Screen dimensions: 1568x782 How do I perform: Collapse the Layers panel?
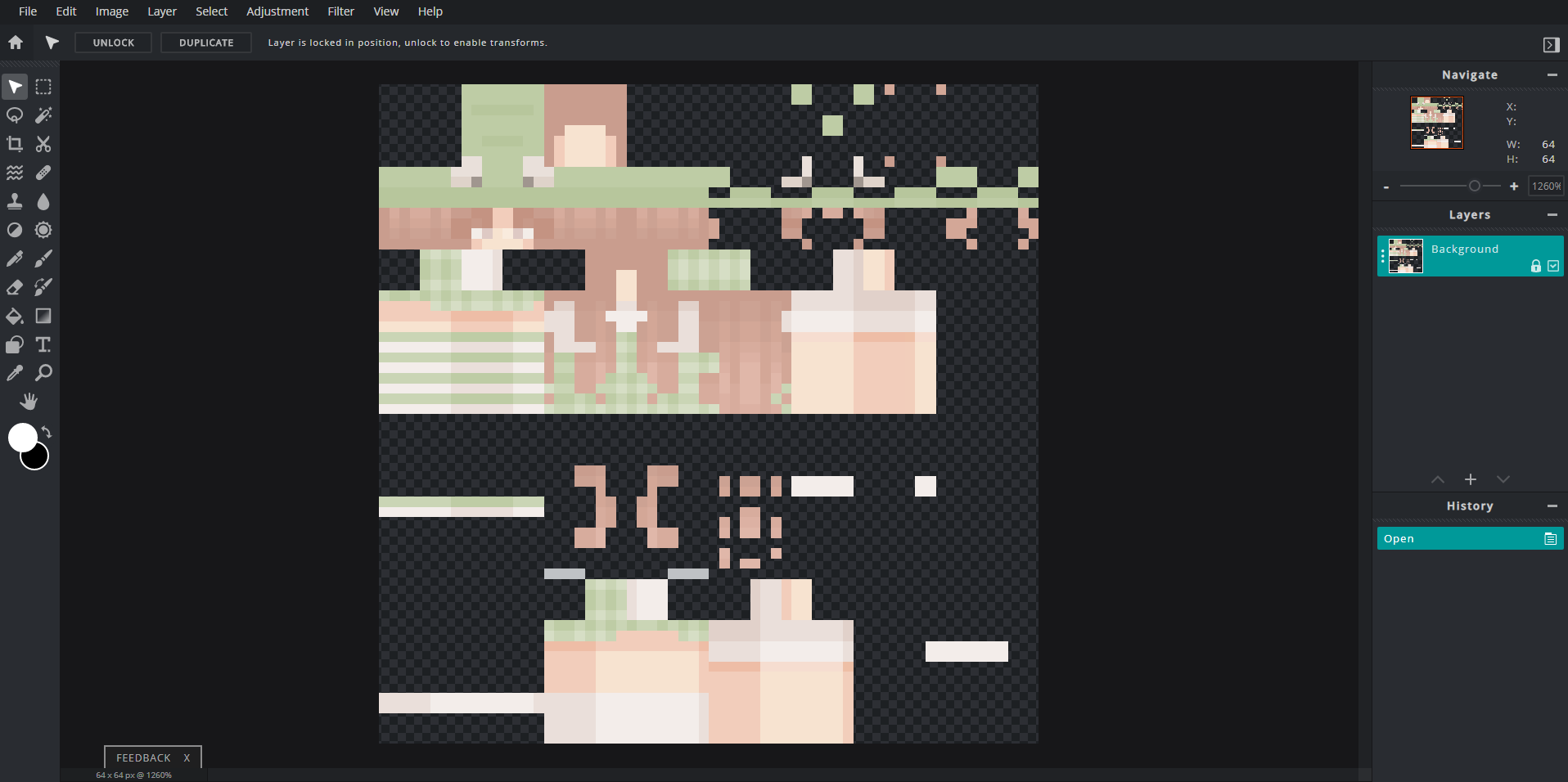1552,215
